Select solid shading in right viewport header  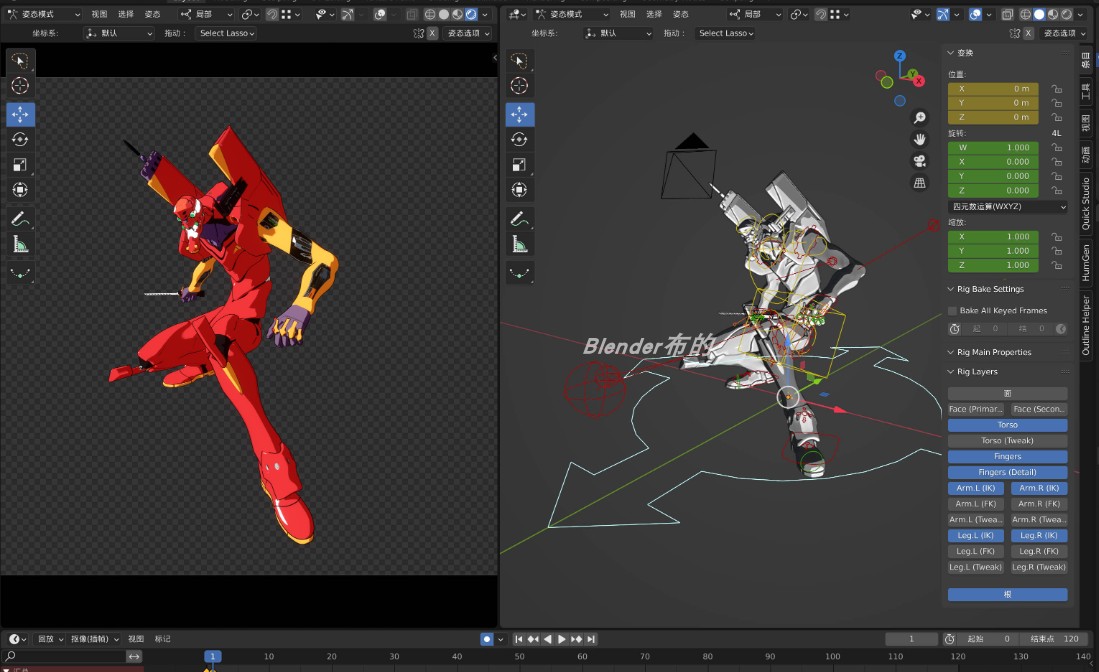[x=1039, y=14]
